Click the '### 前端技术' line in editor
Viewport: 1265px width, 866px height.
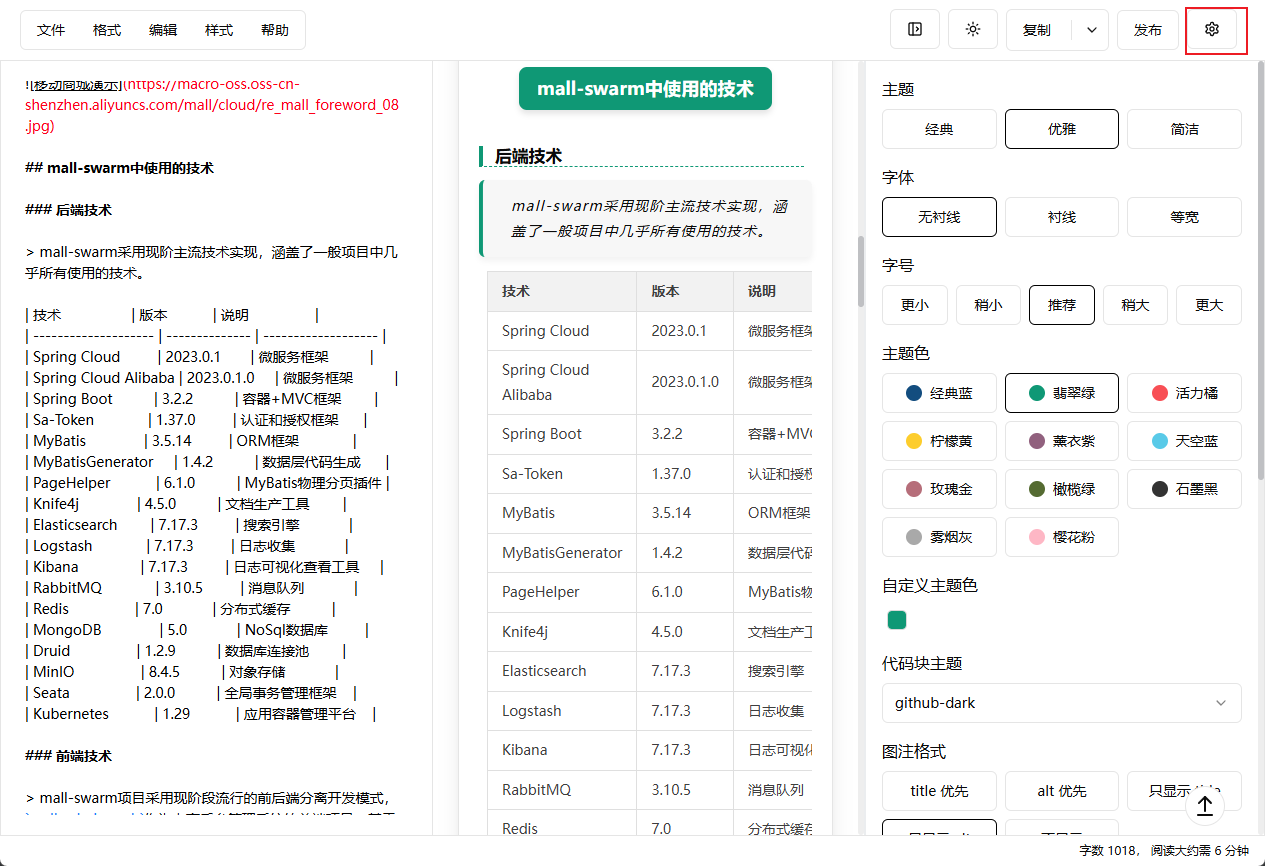pos(68,756)
